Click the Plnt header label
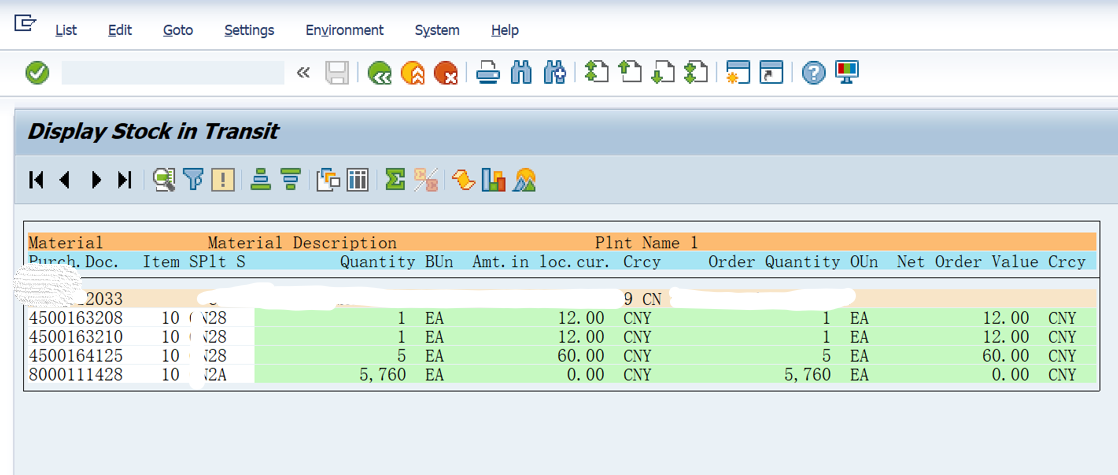 point(614,243)
